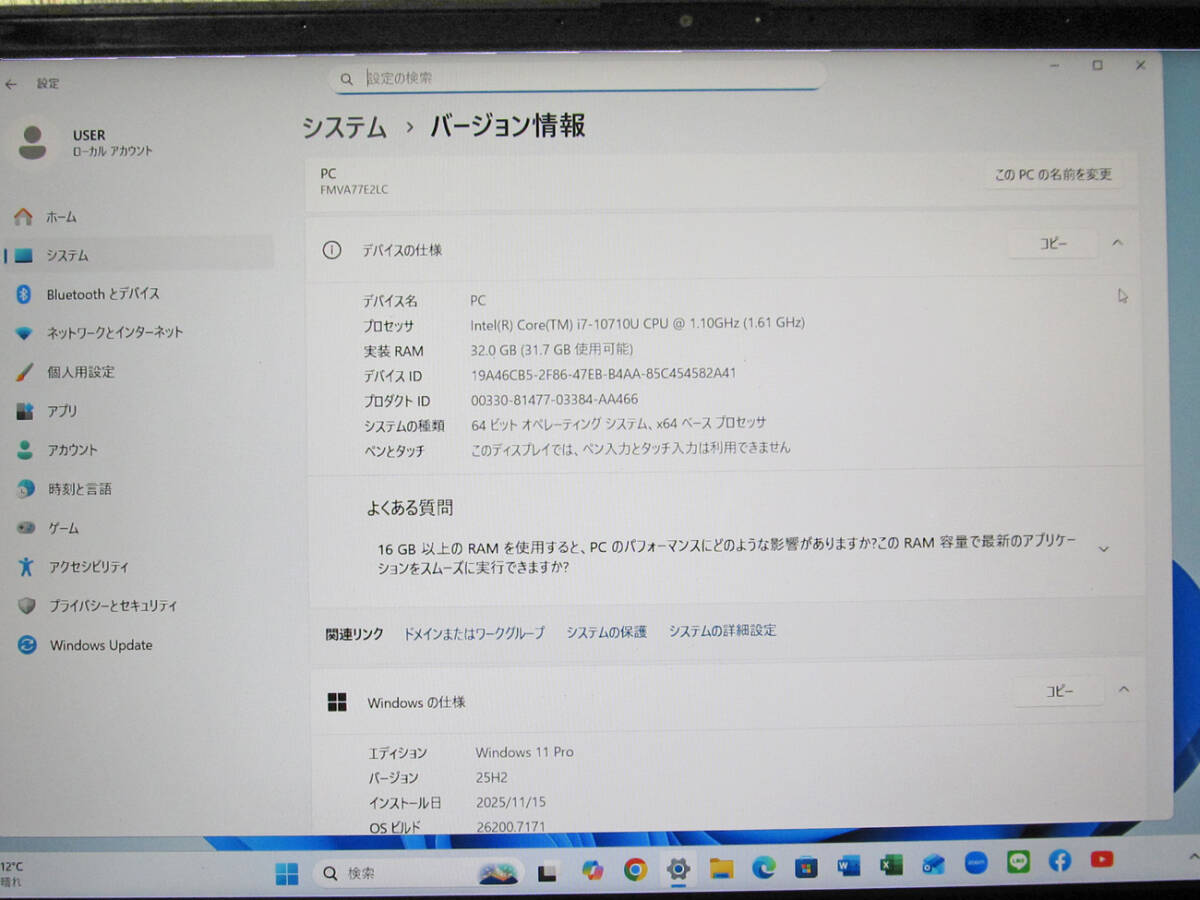Copy the デバイスの仕様 details
Screen dimensions: 1200x900
1053,243
